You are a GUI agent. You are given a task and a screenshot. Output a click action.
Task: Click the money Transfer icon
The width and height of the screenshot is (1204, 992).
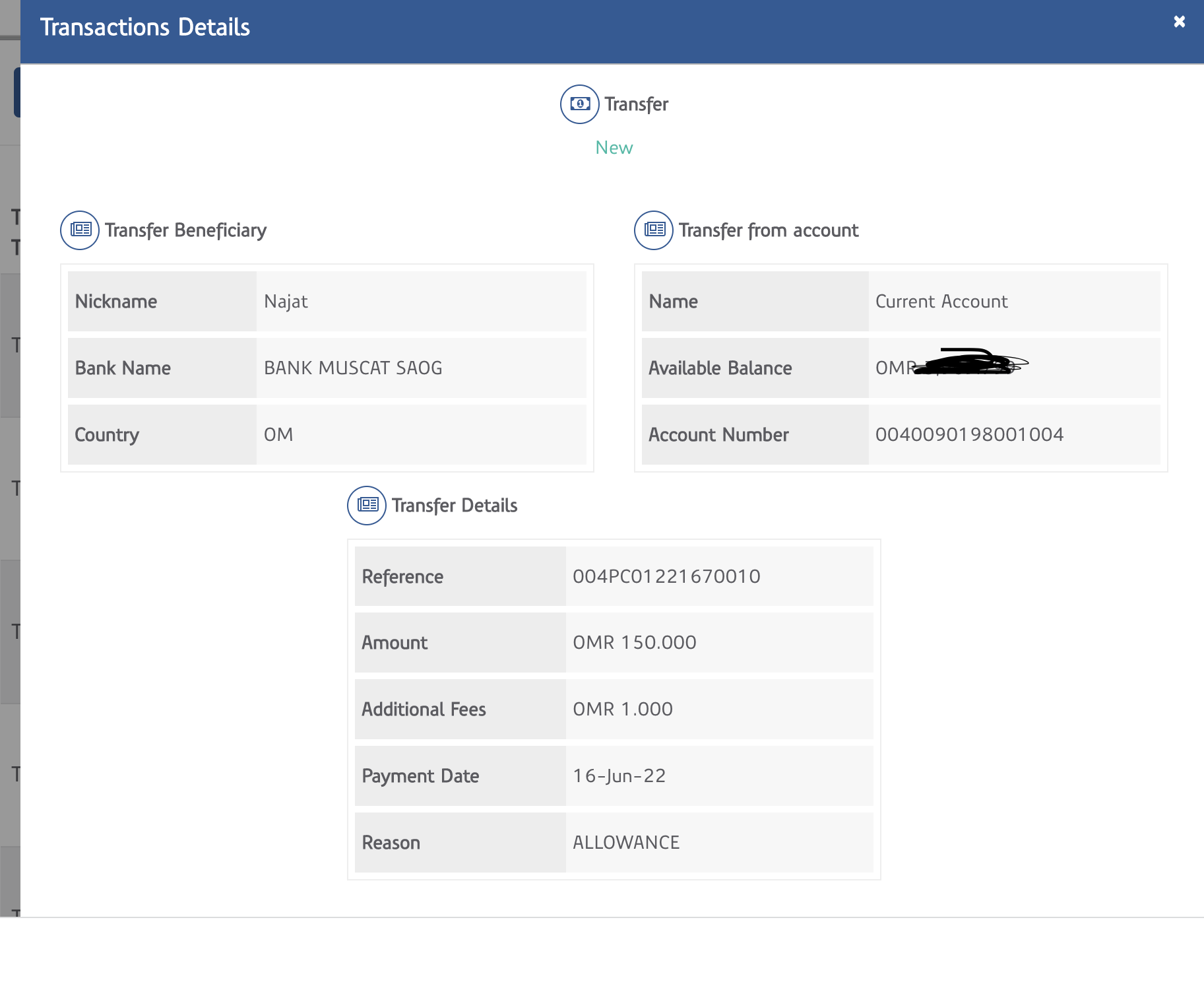click(x=579, y=104)
